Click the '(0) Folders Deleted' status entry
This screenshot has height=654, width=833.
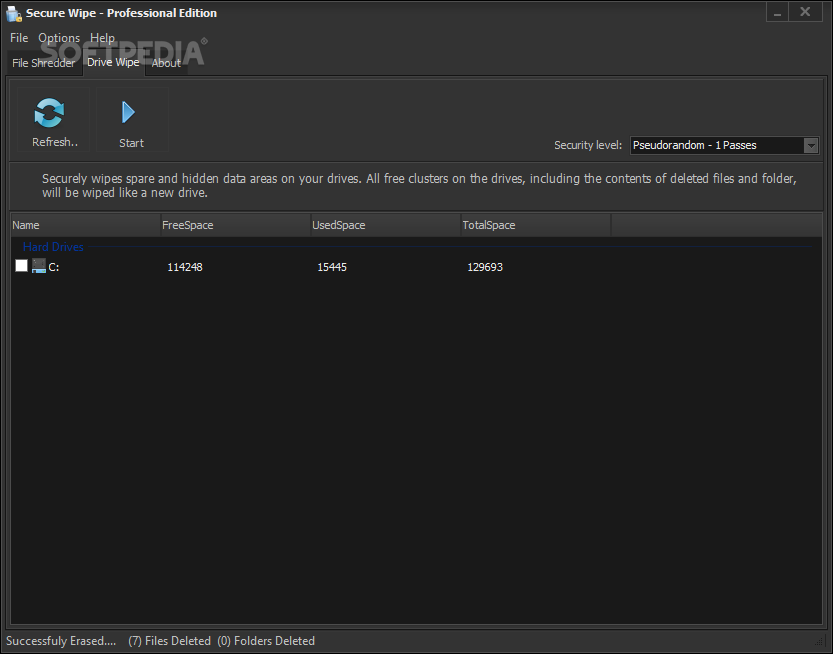coord(266,641)
